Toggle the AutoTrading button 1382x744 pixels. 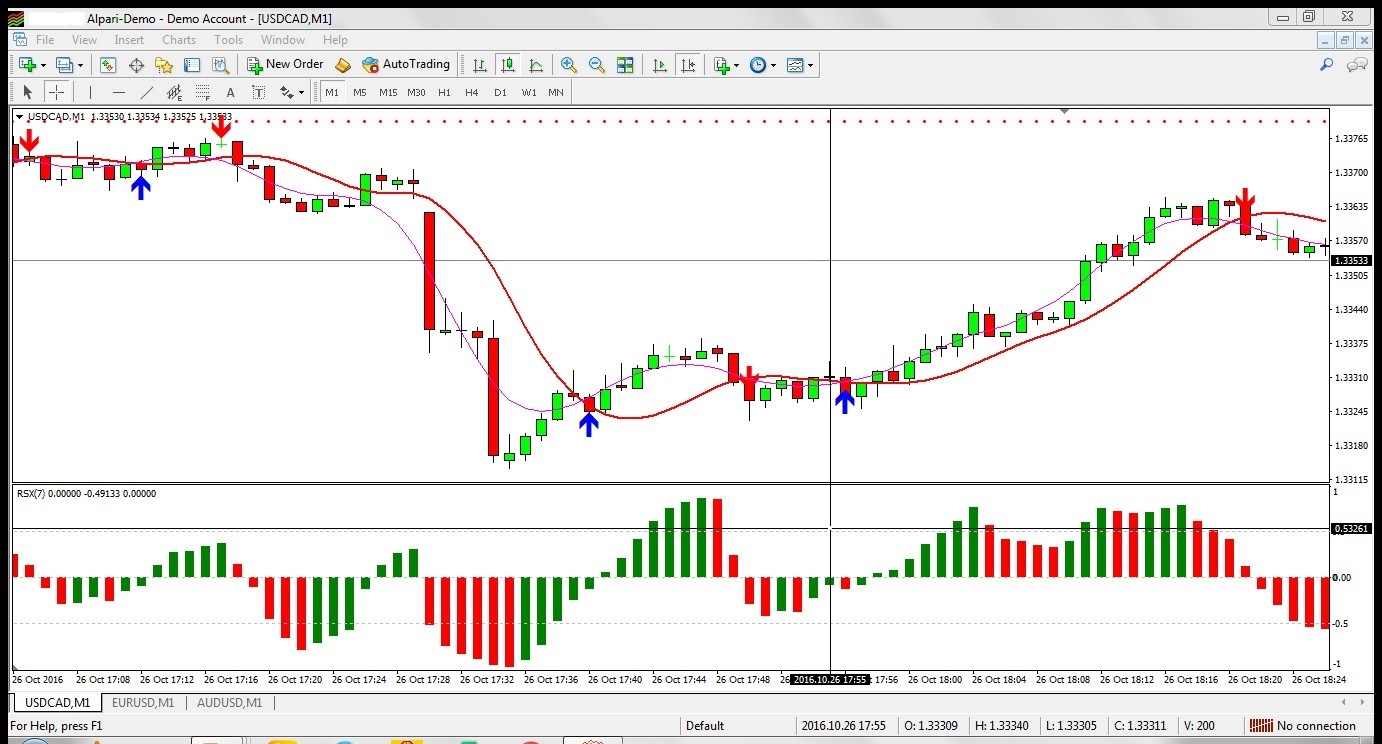click(x=406, y=65)
